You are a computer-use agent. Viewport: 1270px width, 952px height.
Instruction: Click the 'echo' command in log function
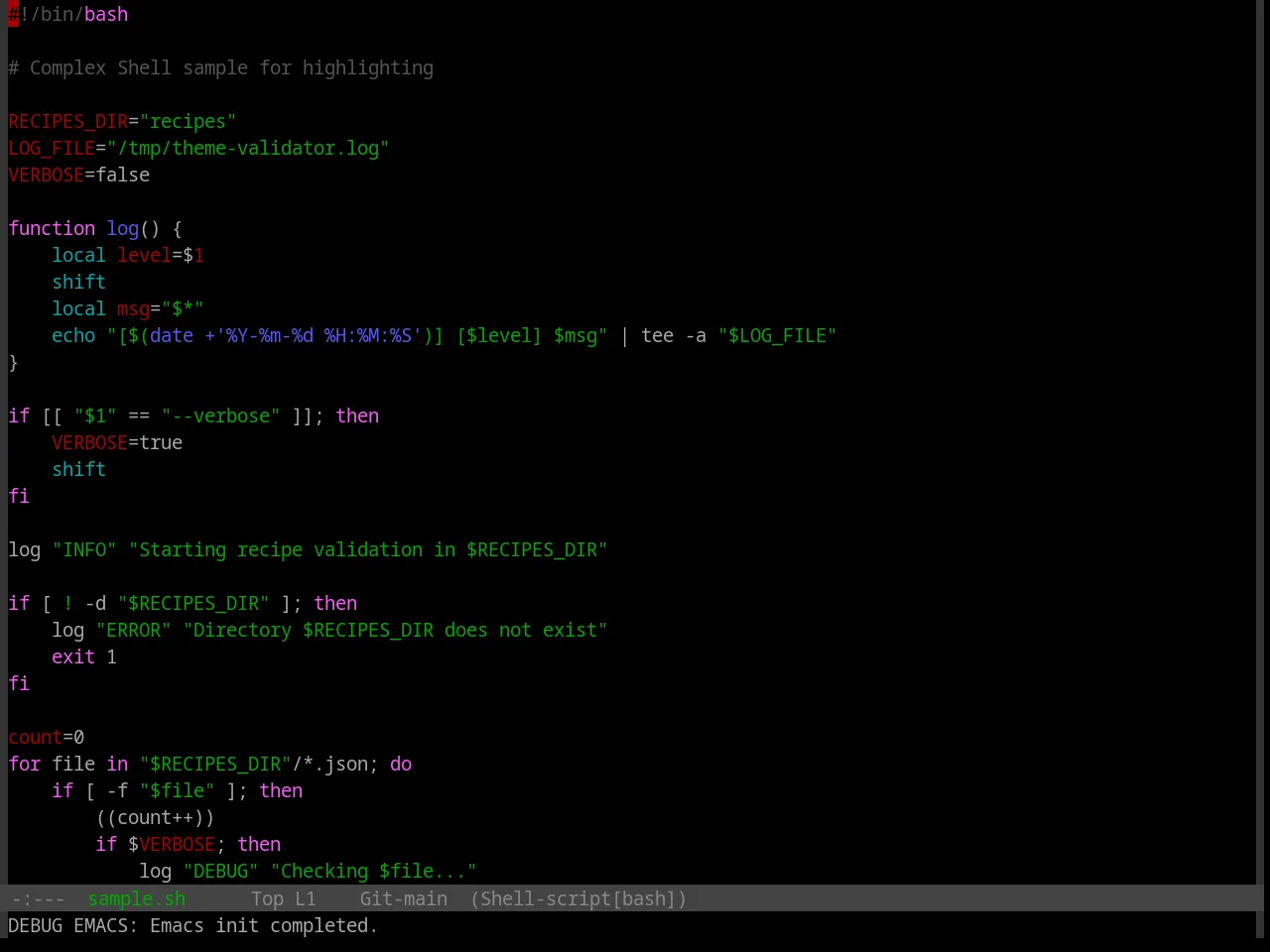73,335
